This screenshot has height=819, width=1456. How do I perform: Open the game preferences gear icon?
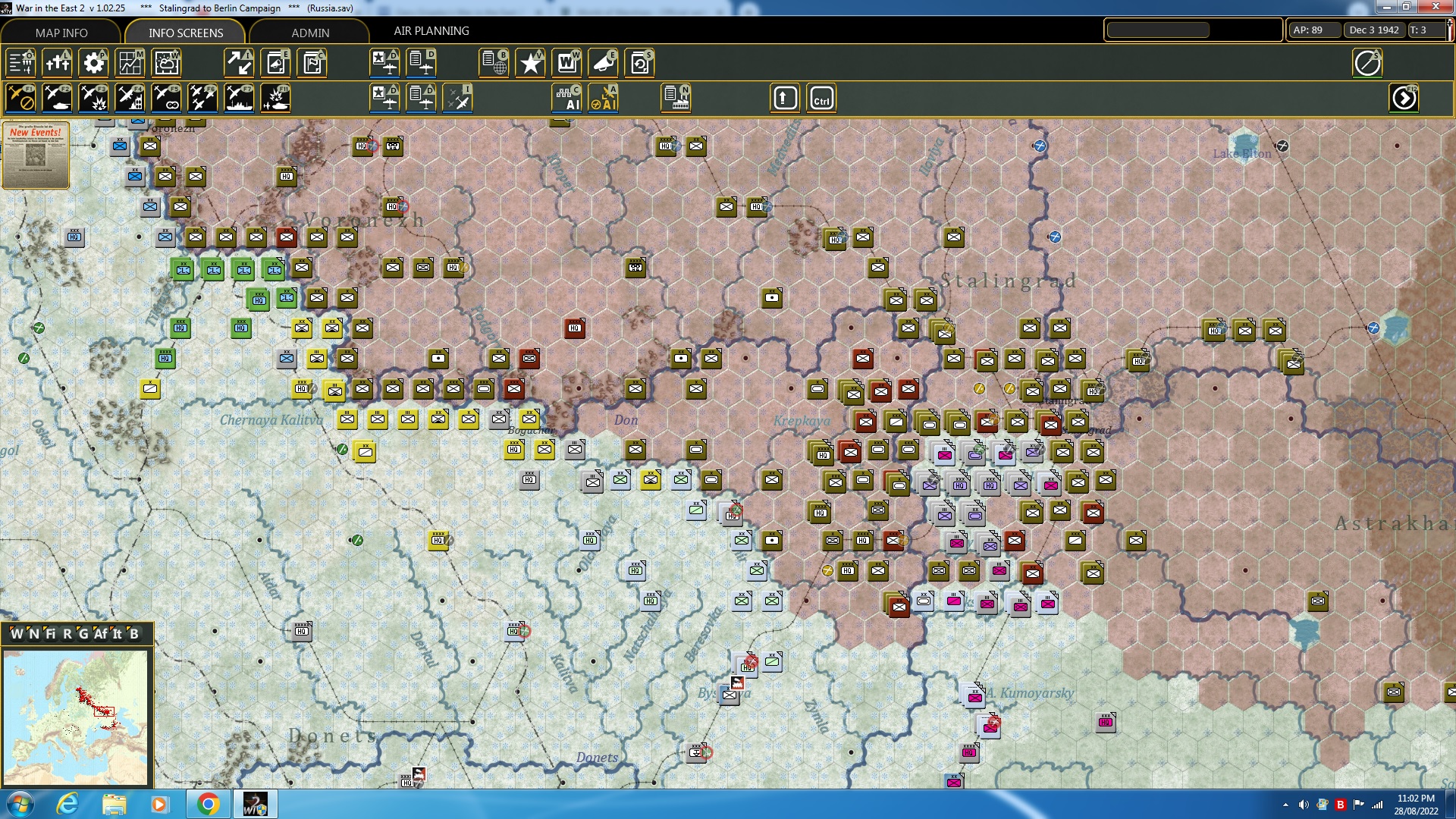93,63
